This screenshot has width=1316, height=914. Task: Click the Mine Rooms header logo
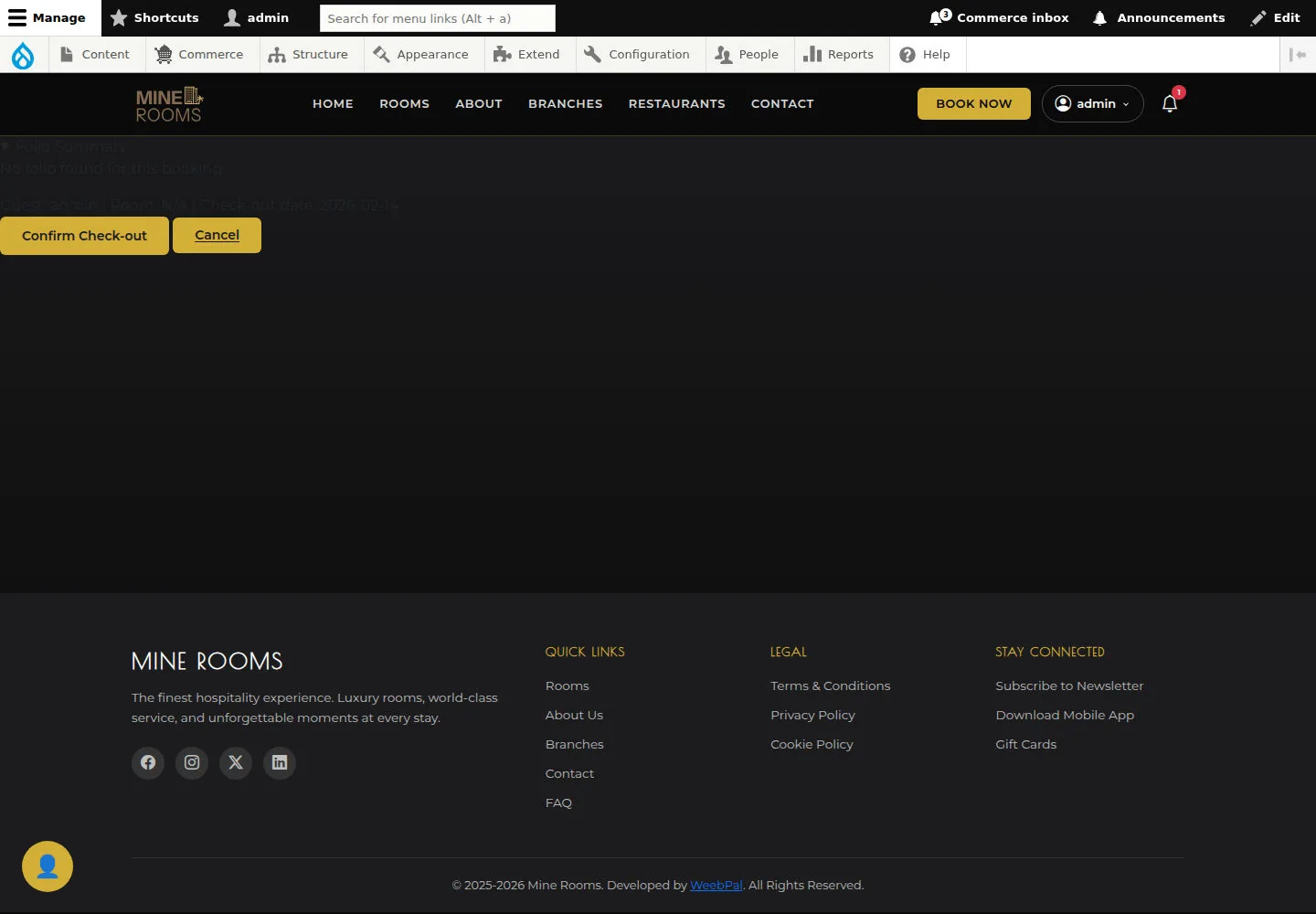pyautogui.click(x=169, y=104)
